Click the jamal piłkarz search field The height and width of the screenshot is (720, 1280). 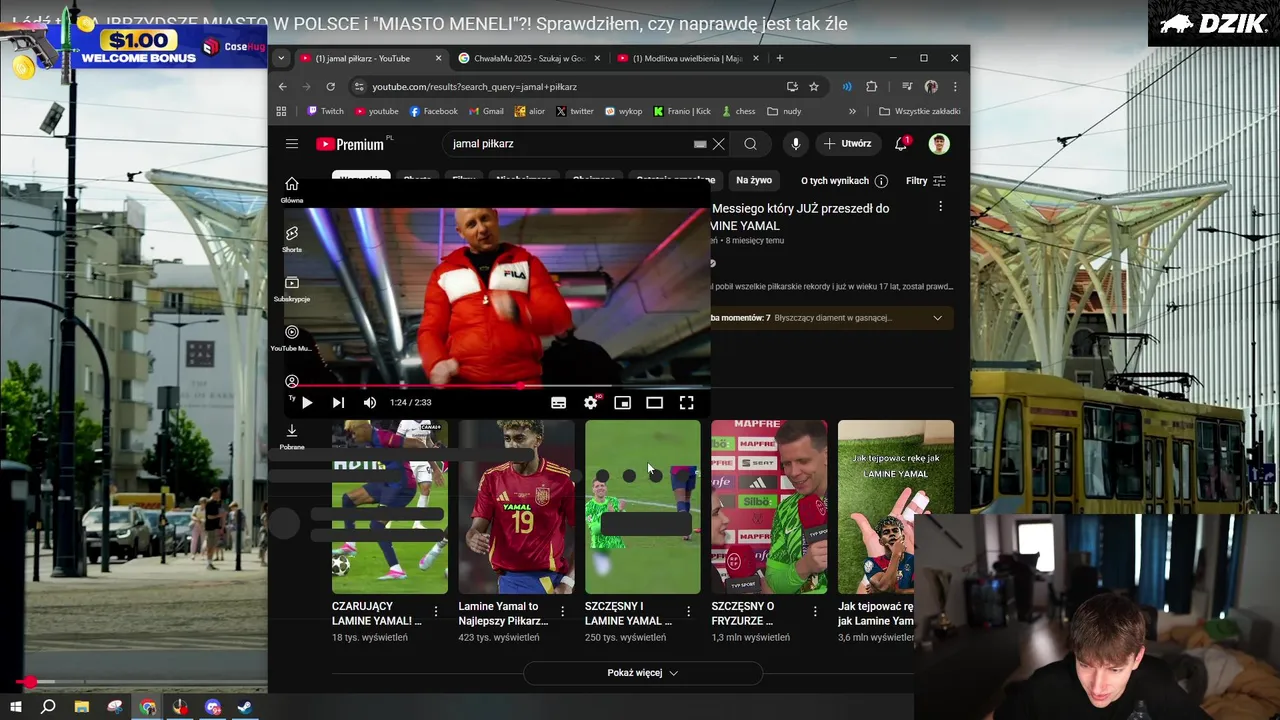[x=570, y=144]
